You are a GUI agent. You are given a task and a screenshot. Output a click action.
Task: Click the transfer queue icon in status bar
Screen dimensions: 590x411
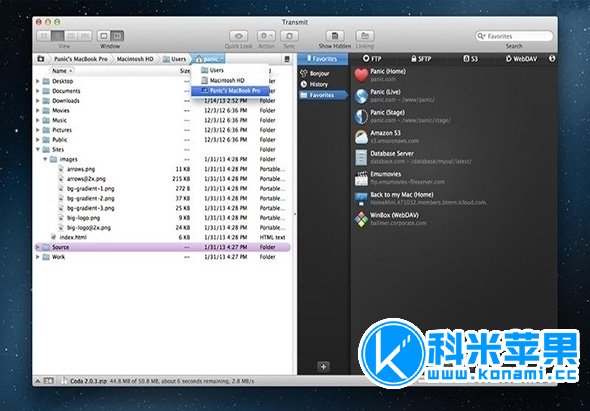[x=49, y=381]
